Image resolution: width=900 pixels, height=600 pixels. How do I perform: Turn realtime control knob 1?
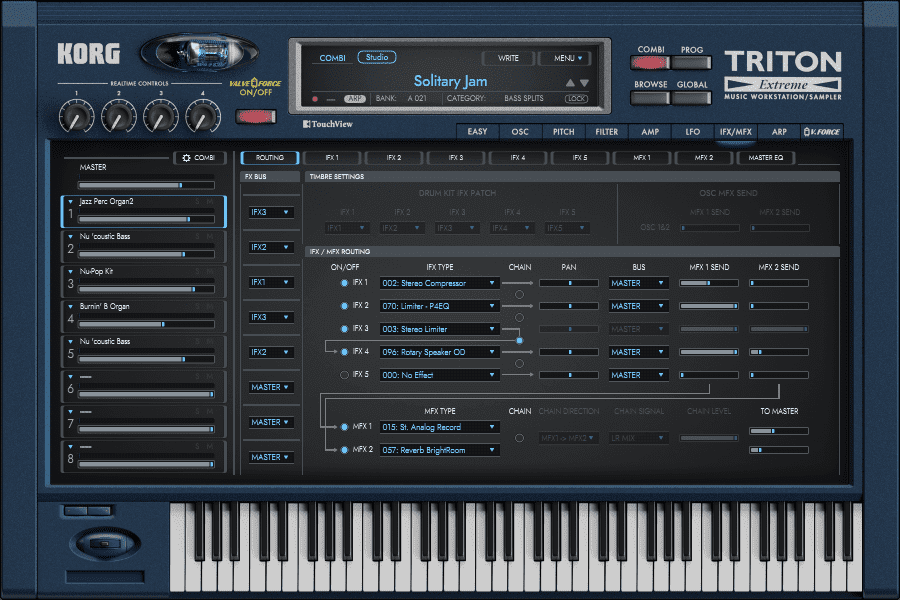[x=76, y=117]
